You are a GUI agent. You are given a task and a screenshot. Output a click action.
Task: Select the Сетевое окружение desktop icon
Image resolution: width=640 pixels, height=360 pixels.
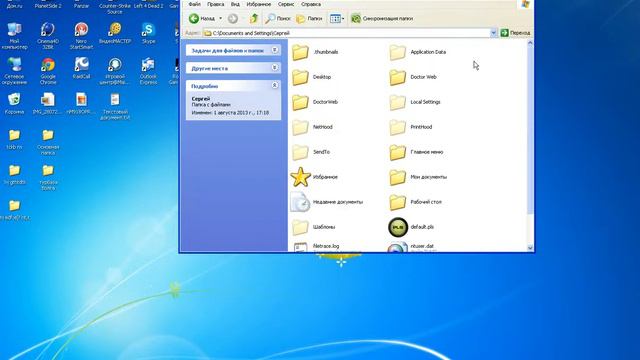14,71
